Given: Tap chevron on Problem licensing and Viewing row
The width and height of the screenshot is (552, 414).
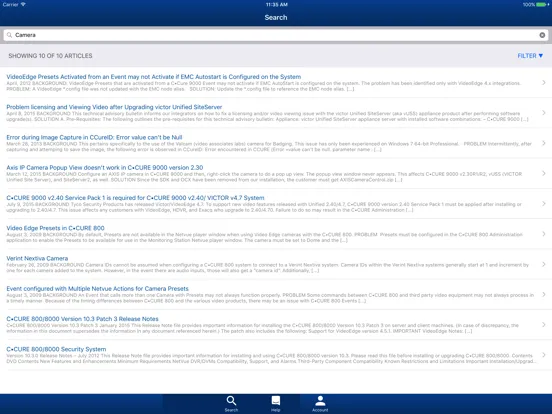Looking at the screenshot, I should pyautogui.click(x=544, y=113).
